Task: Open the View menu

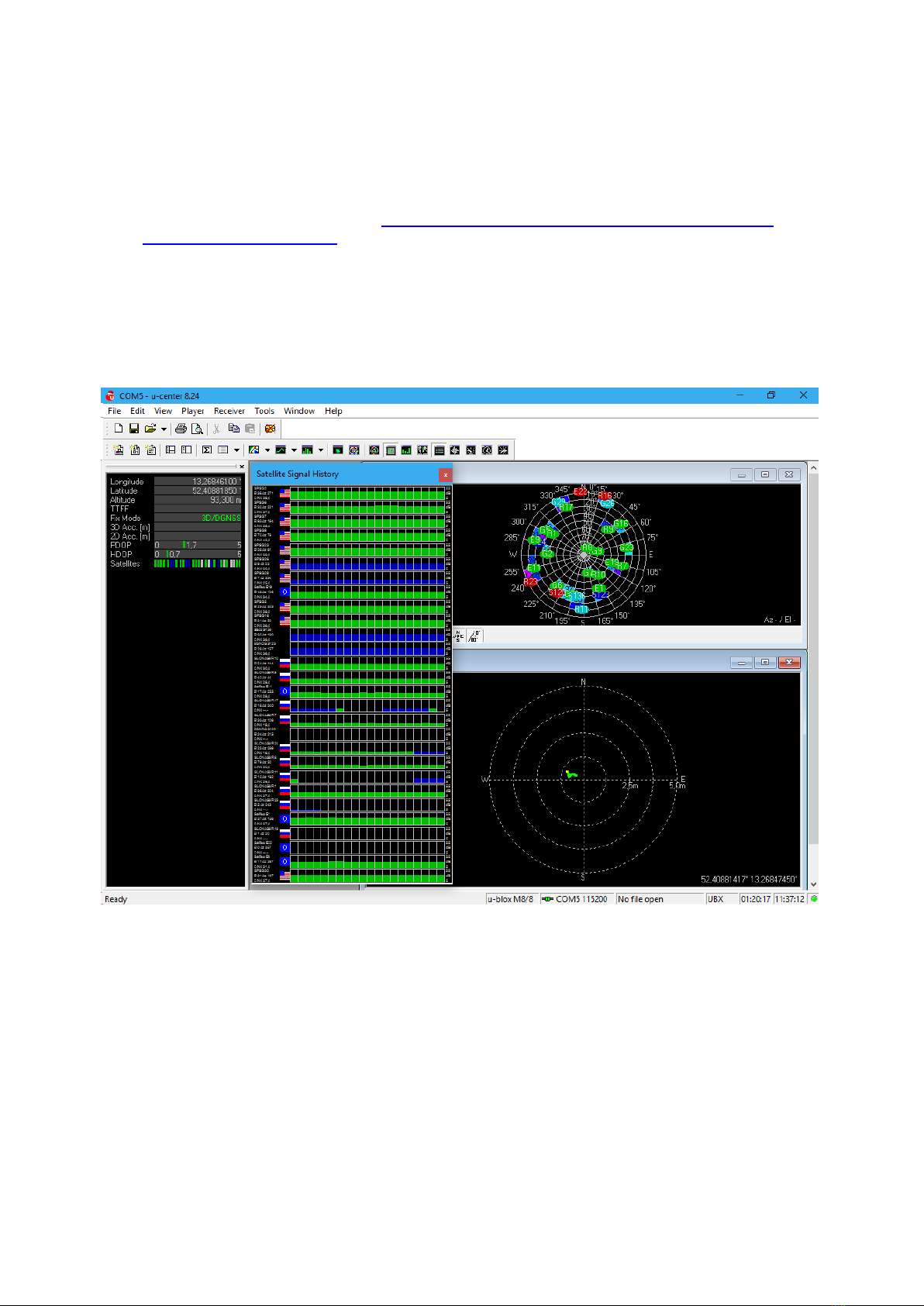Action: pyautogui.click(x=163, y=411)
